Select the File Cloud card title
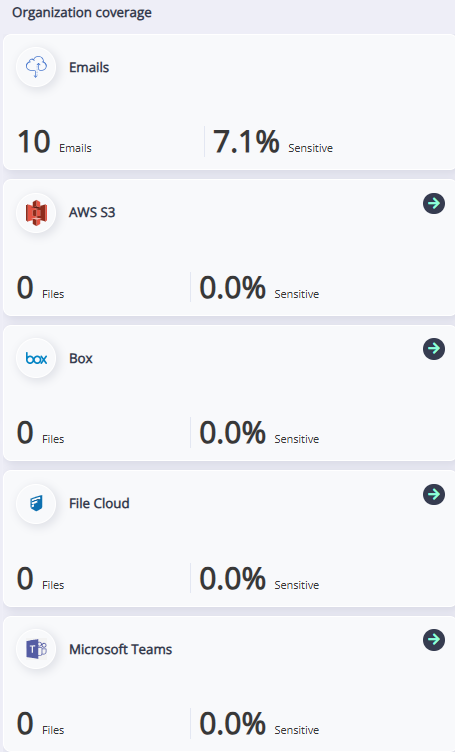The width and height of the screenshot is (455, 752). (x=99, y=503)
